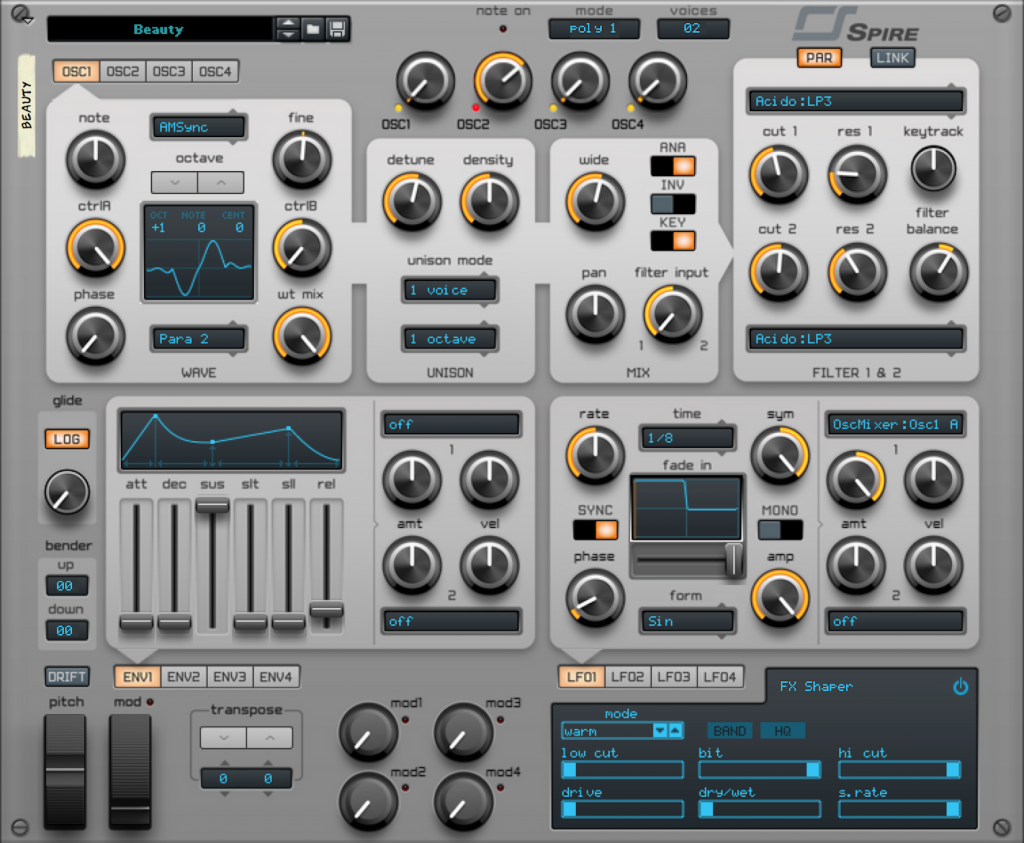Power off the FX Shaper
Image resolution: width=1024 pixels, height=843 pixels.
(960, 687)
